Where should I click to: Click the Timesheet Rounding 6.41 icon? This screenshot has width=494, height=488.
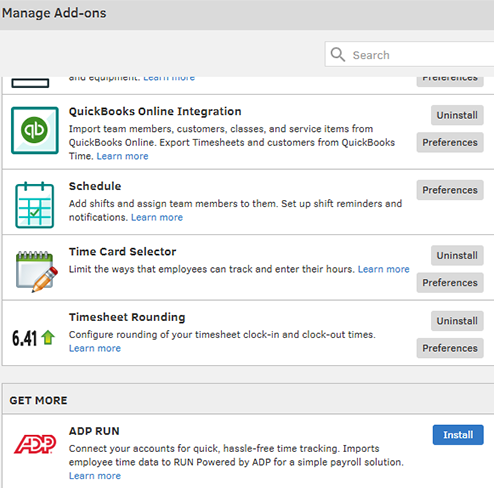click(33, 338)
